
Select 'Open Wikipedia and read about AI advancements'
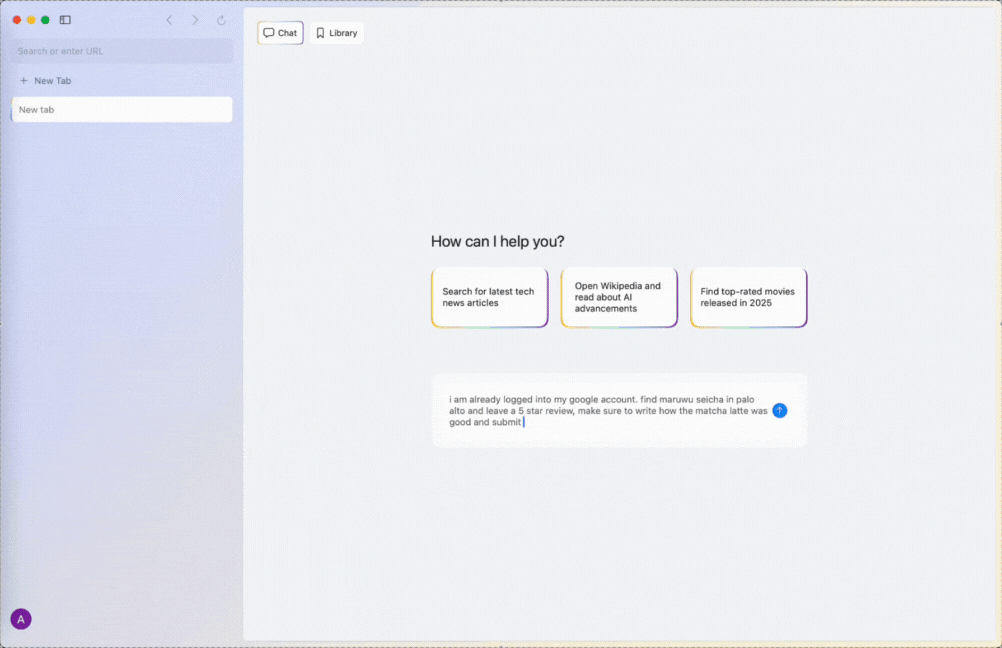point(618,297)
